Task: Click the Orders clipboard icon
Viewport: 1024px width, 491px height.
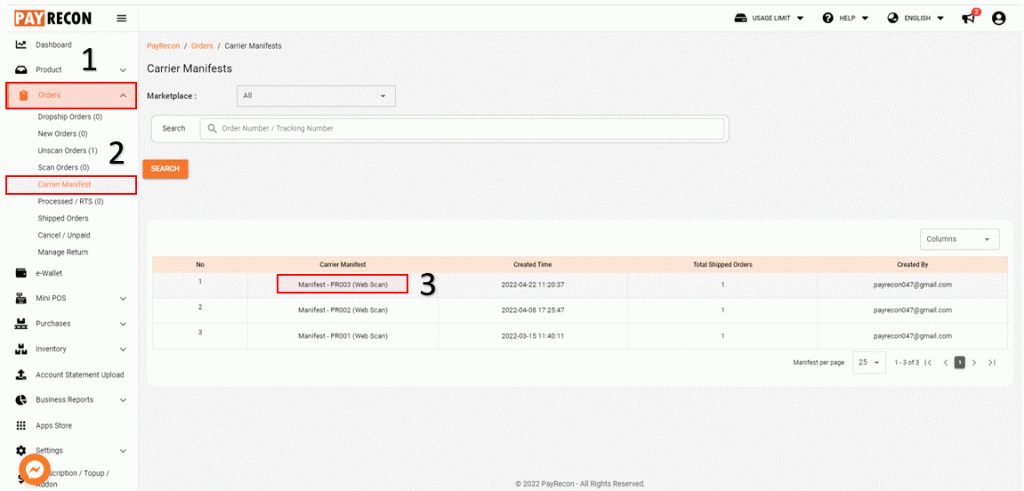Action: [24, 95]
